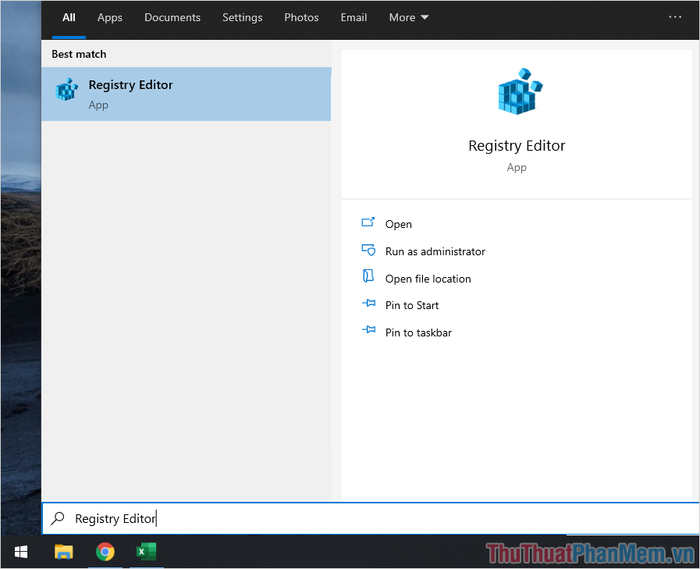Click the Open file location icon
Image resolution: width=700 pixels, height=569 pixels.
368,276
